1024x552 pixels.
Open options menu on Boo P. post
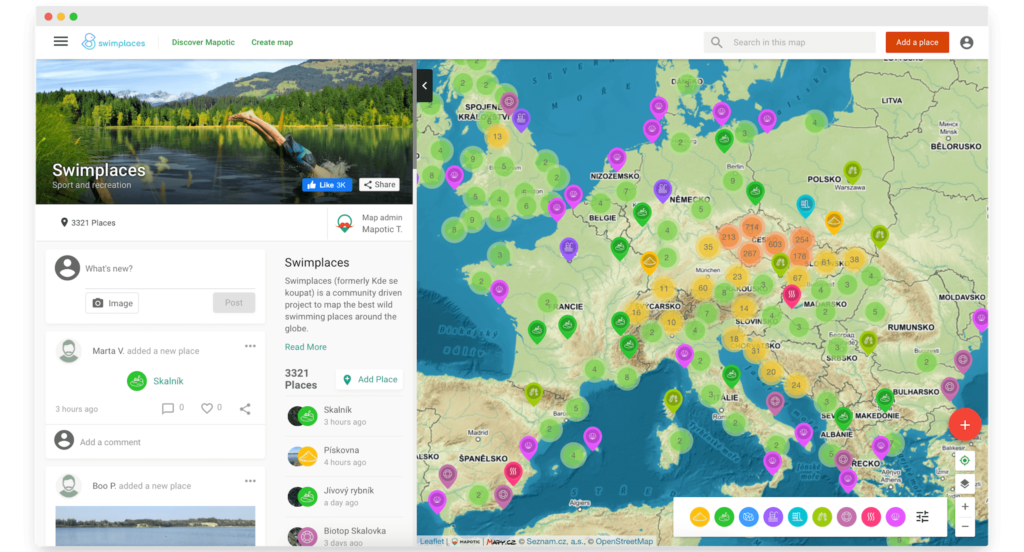pyautogui.click(x=250, y=481)
